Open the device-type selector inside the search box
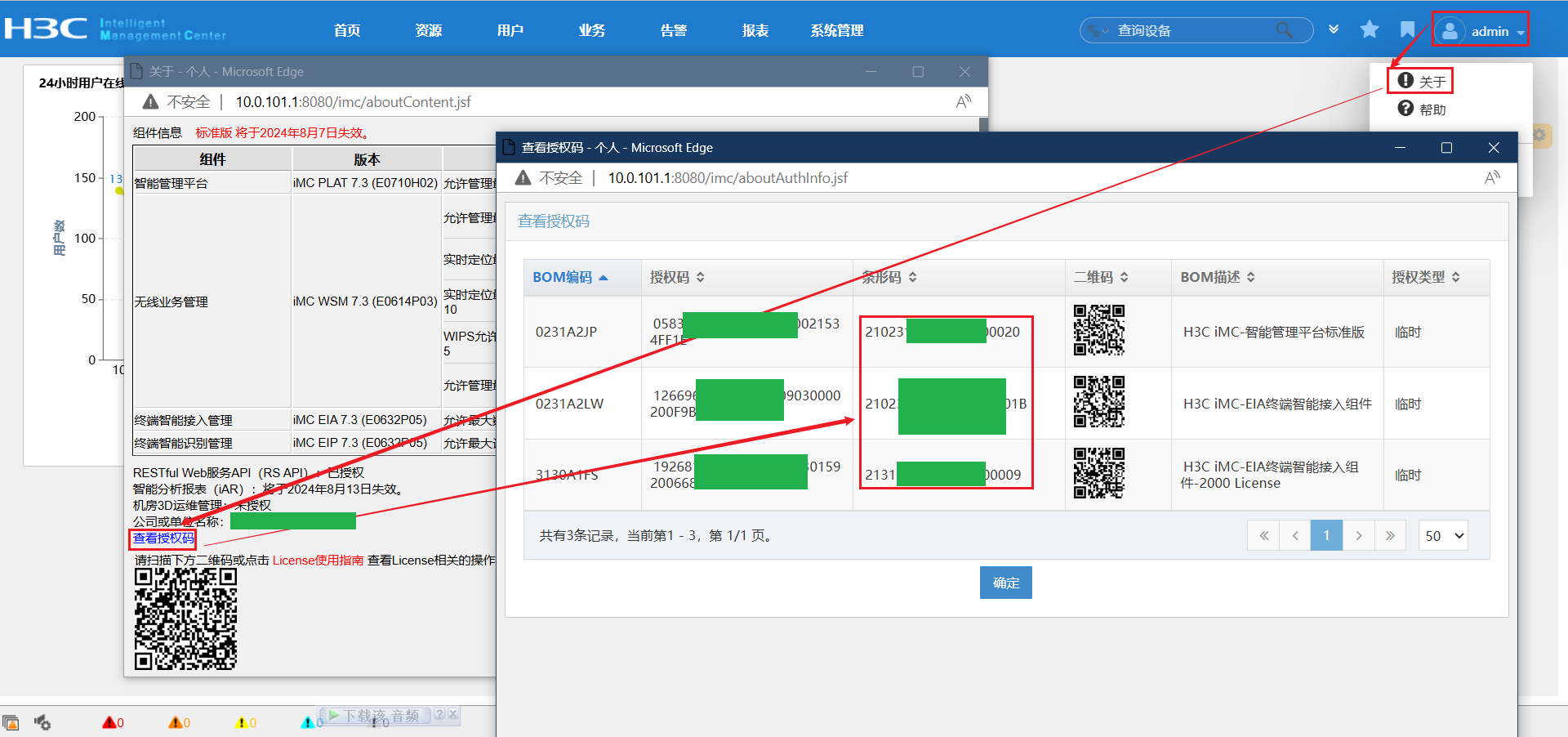The height and width of the screenshot is (737, 1568). 1098,31
